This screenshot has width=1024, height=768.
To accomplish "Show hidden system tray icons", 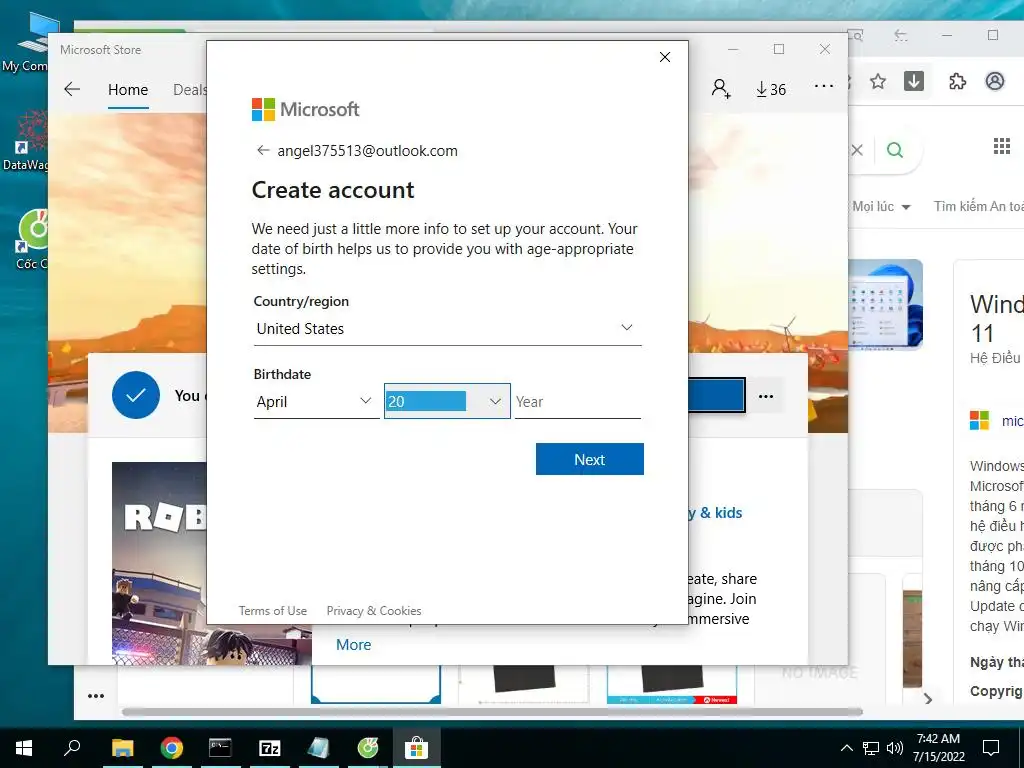I will point(846,748).
